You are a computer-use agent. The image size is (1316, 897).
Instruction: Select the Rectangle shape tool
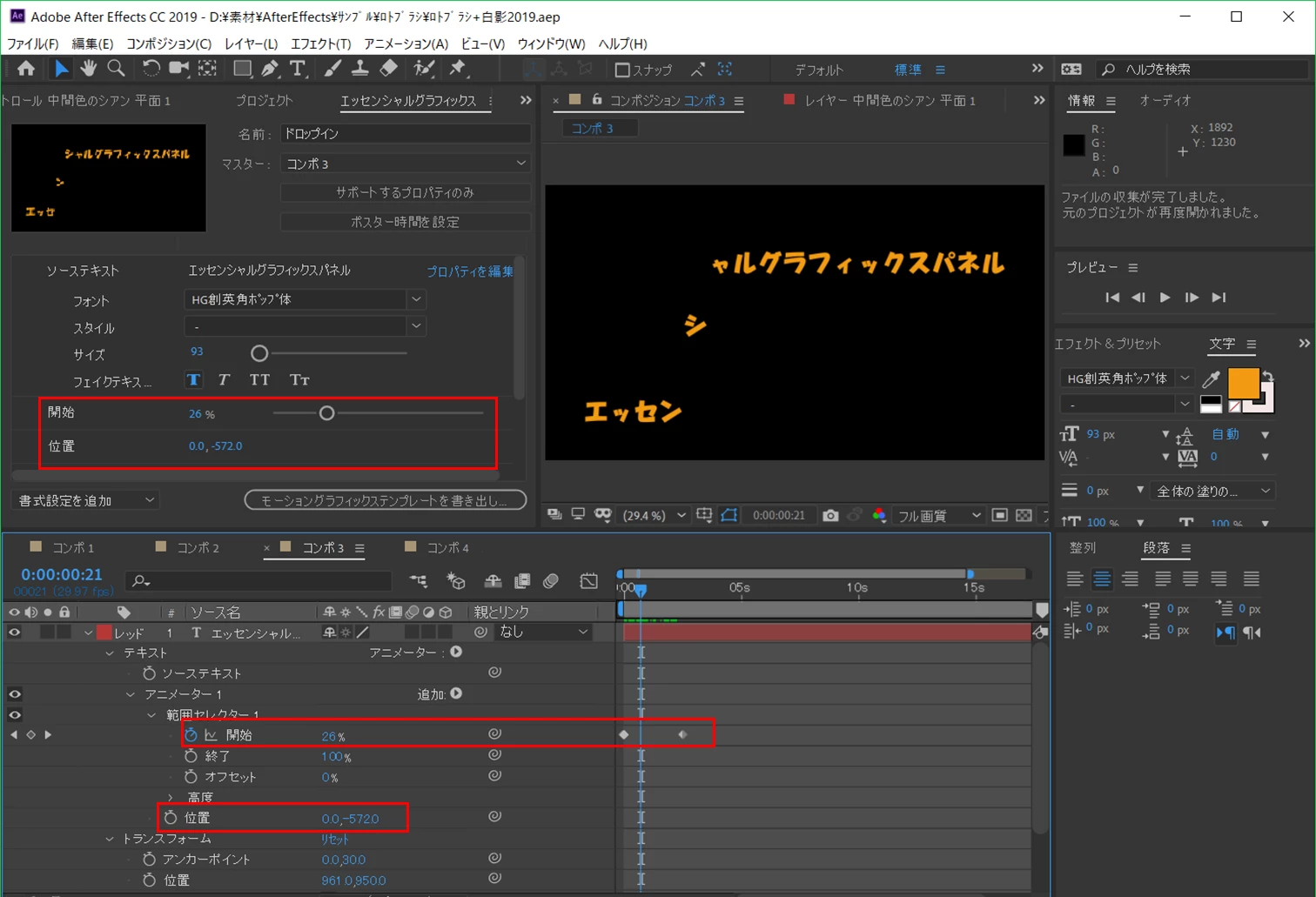coord(243,69)
